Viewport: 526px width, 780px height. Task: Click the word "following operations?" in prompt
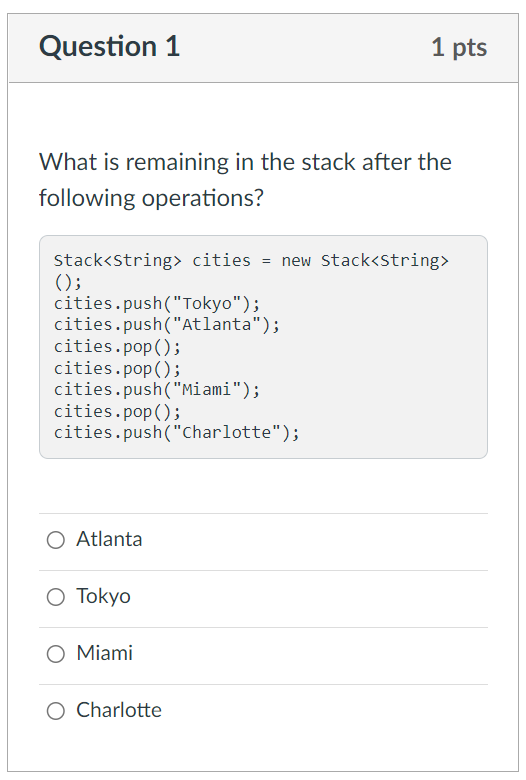(x=151, y=198)
